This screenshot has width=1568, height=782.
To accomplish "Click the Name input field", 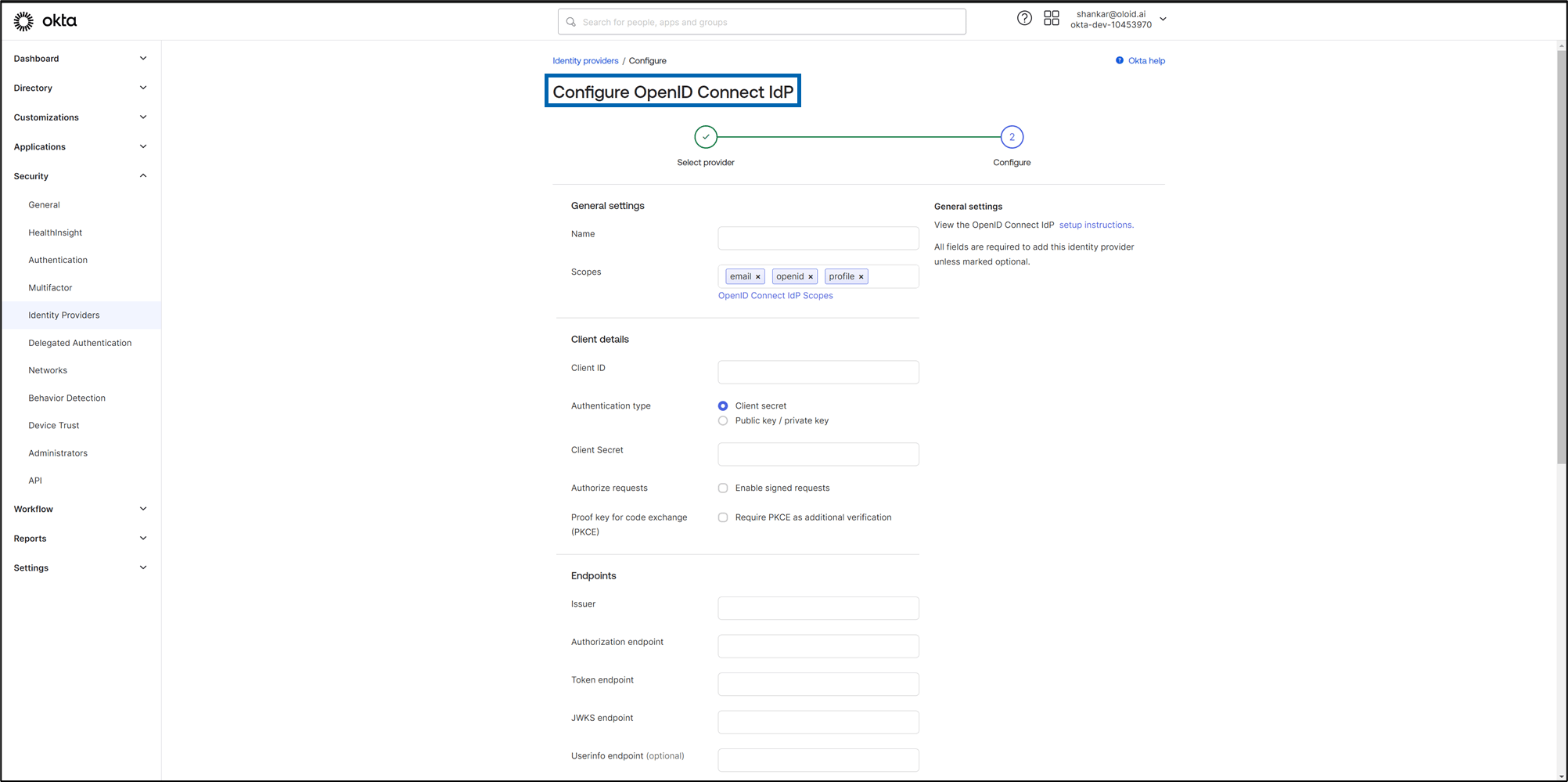I will pyautogui.click(x=818, y=238).
